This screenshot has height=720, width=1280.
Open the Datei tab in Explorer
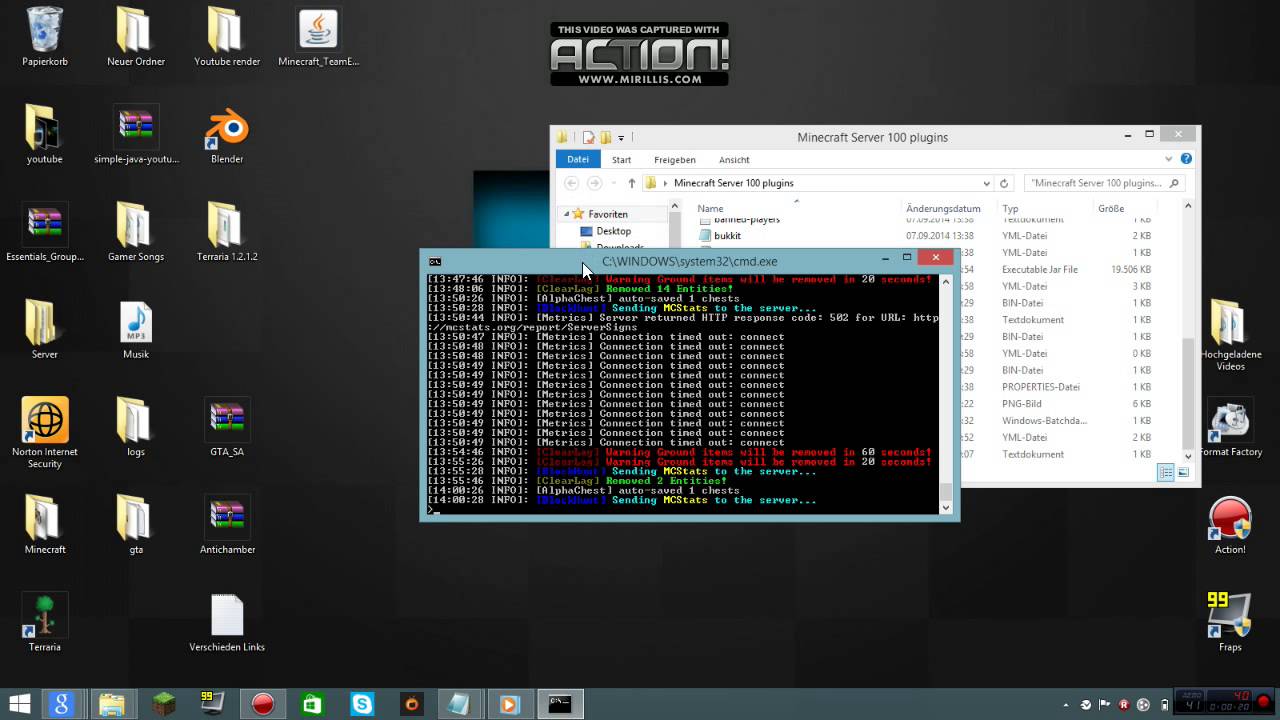pyautogui.click(x=578, y=159)
